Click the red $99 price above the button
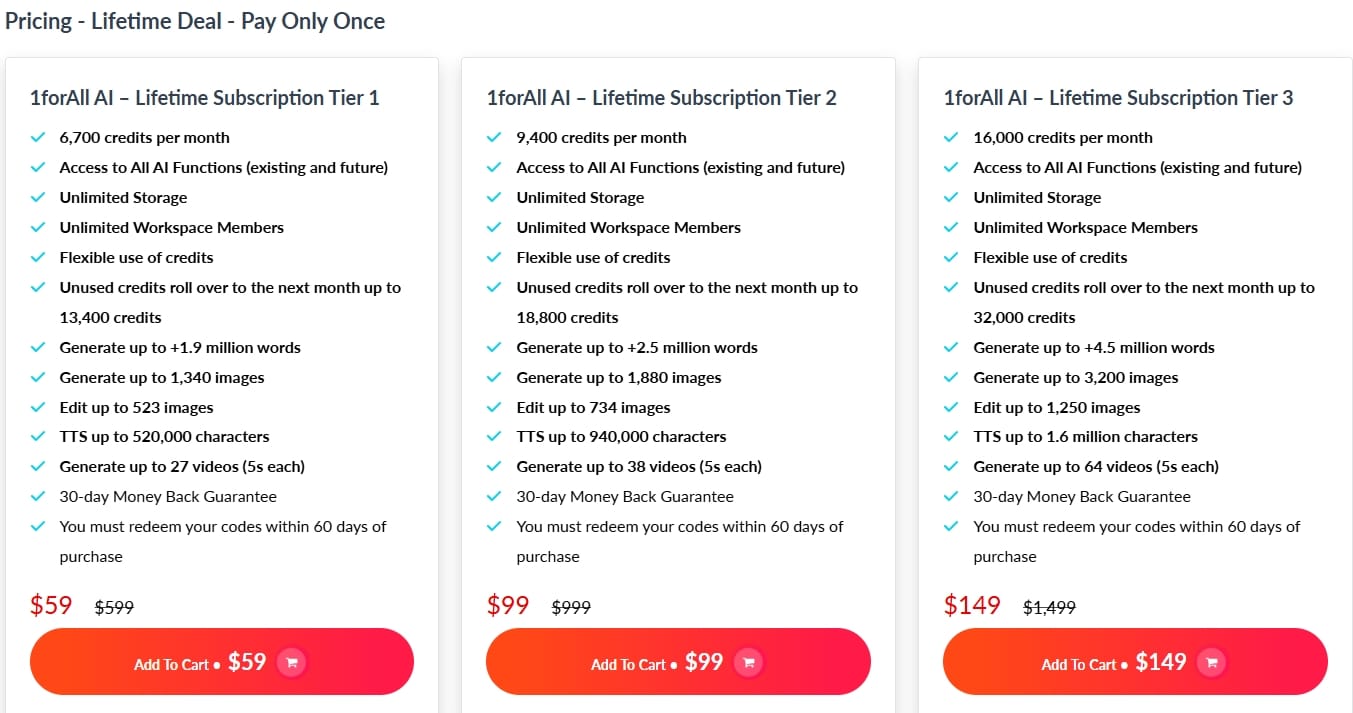 [x=508, y=605]
